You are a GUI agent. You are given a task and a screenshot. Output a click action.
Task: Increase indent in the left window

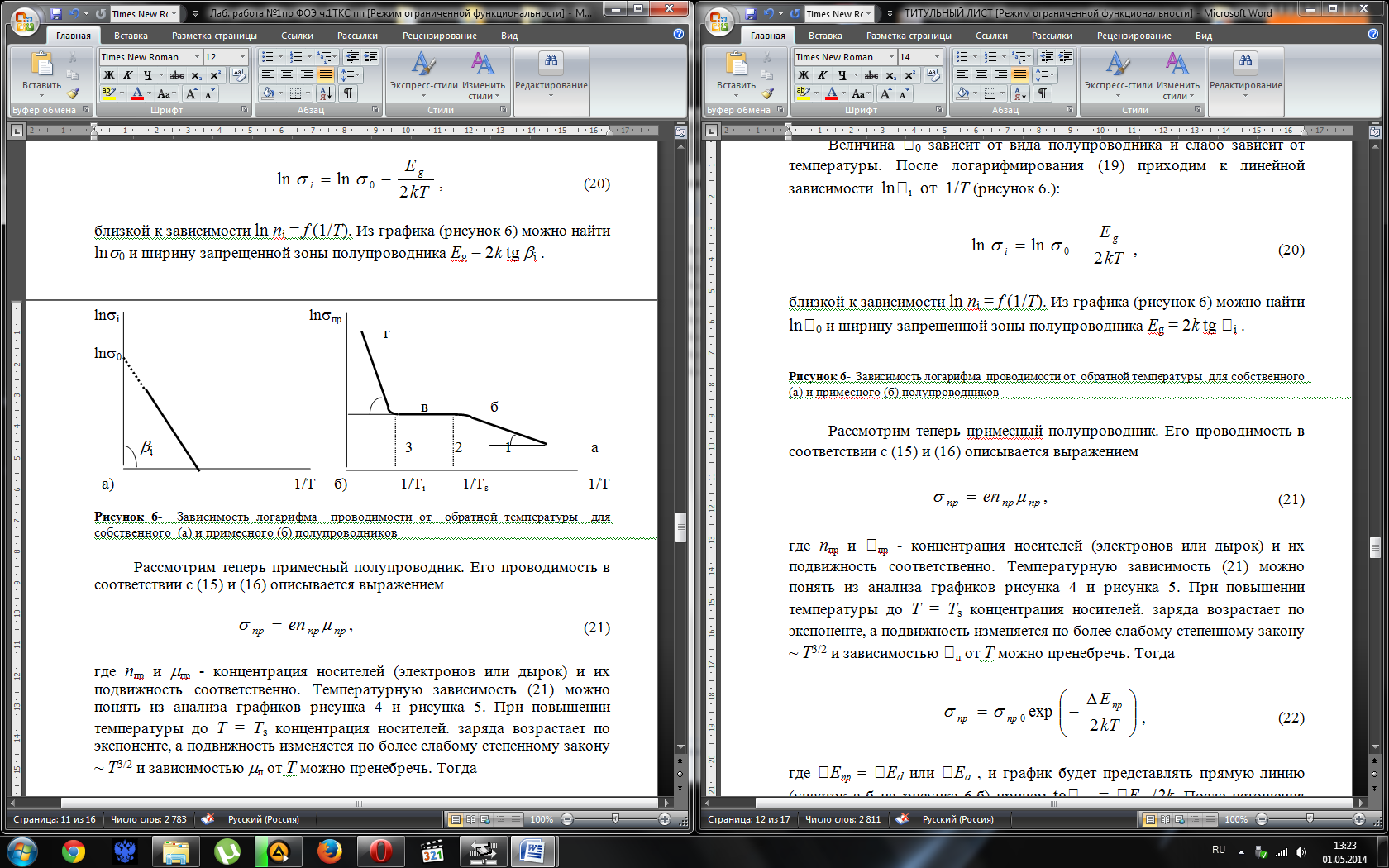(x=370, y=56)
